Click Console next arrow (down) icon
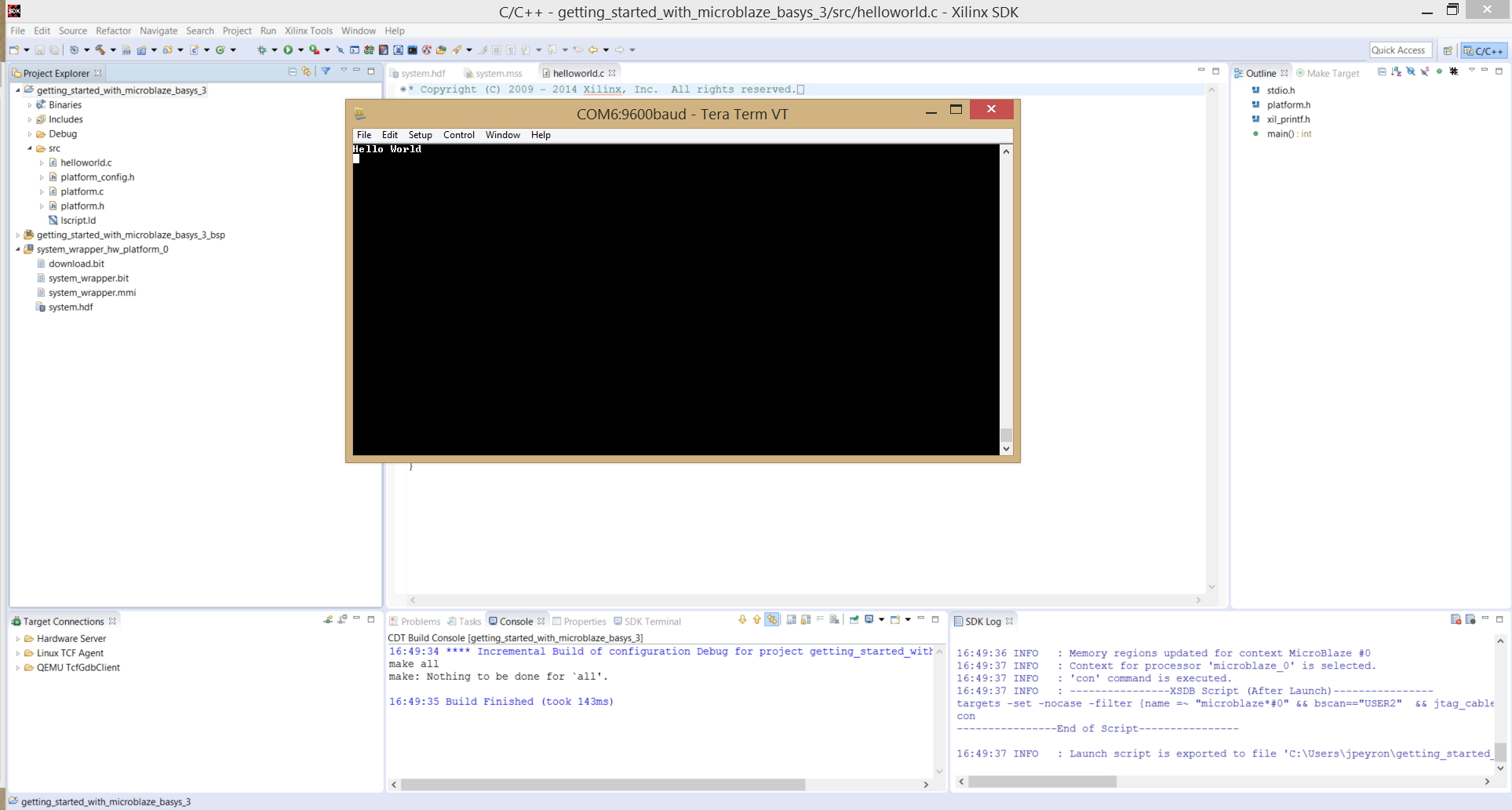This screenshot has height=810, width=1512. (742, 619)
